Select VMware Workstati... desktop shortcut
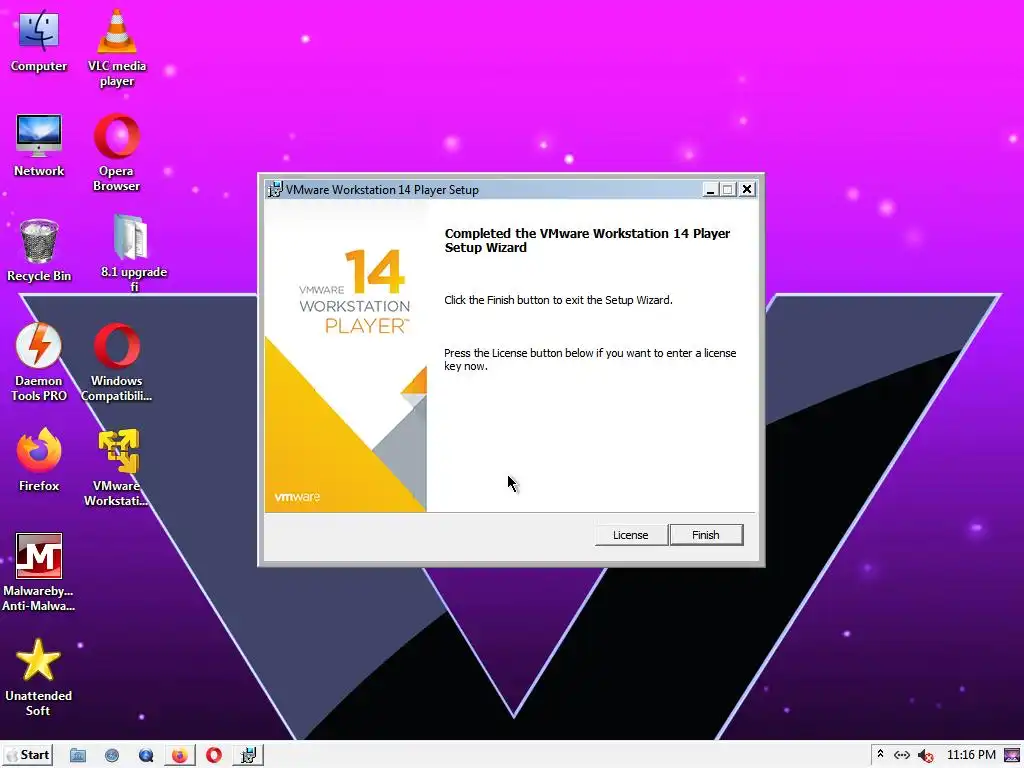The height and width of the screenshot is (768, 1024). [116, 467]
